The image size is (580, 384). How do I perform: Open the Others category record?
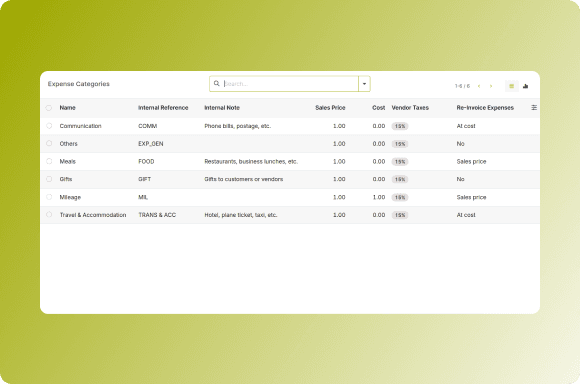click(68, 144)
